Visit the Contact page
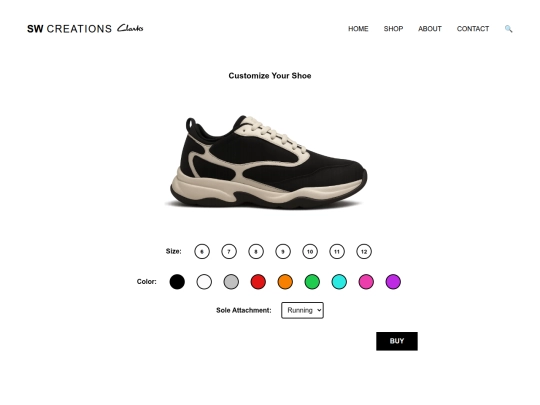540x405 pixels. click(473, 29)
